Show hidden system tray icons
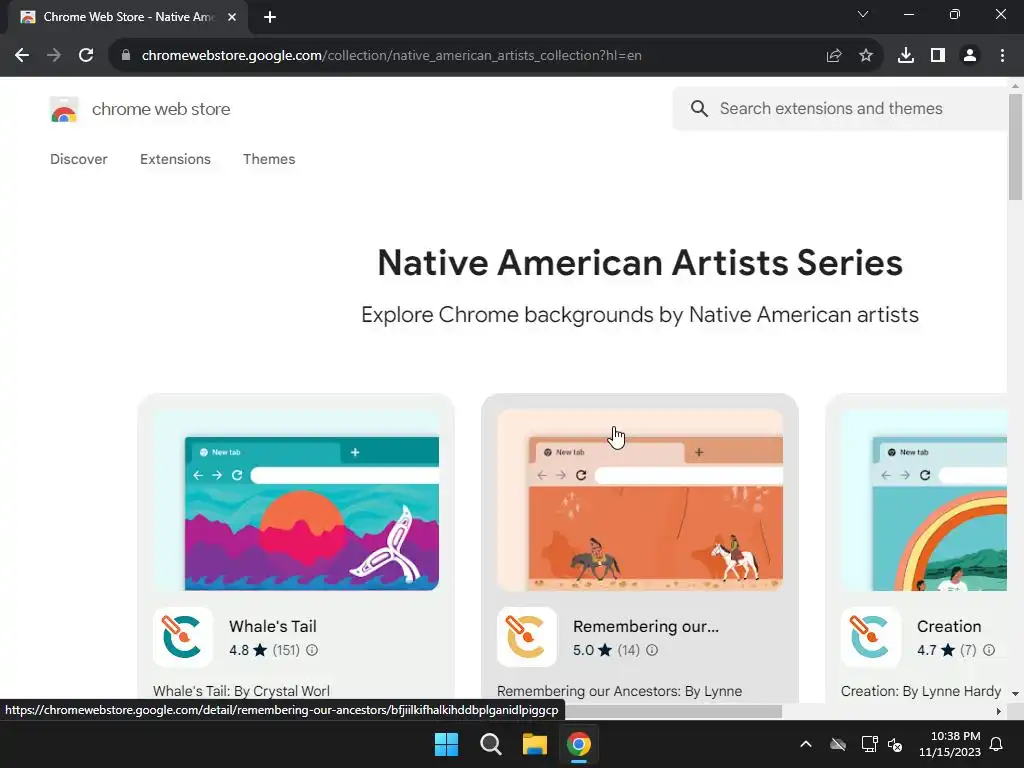Image resolution: width=1024 pixels, height=768 pixels. [x=806, y=744]
